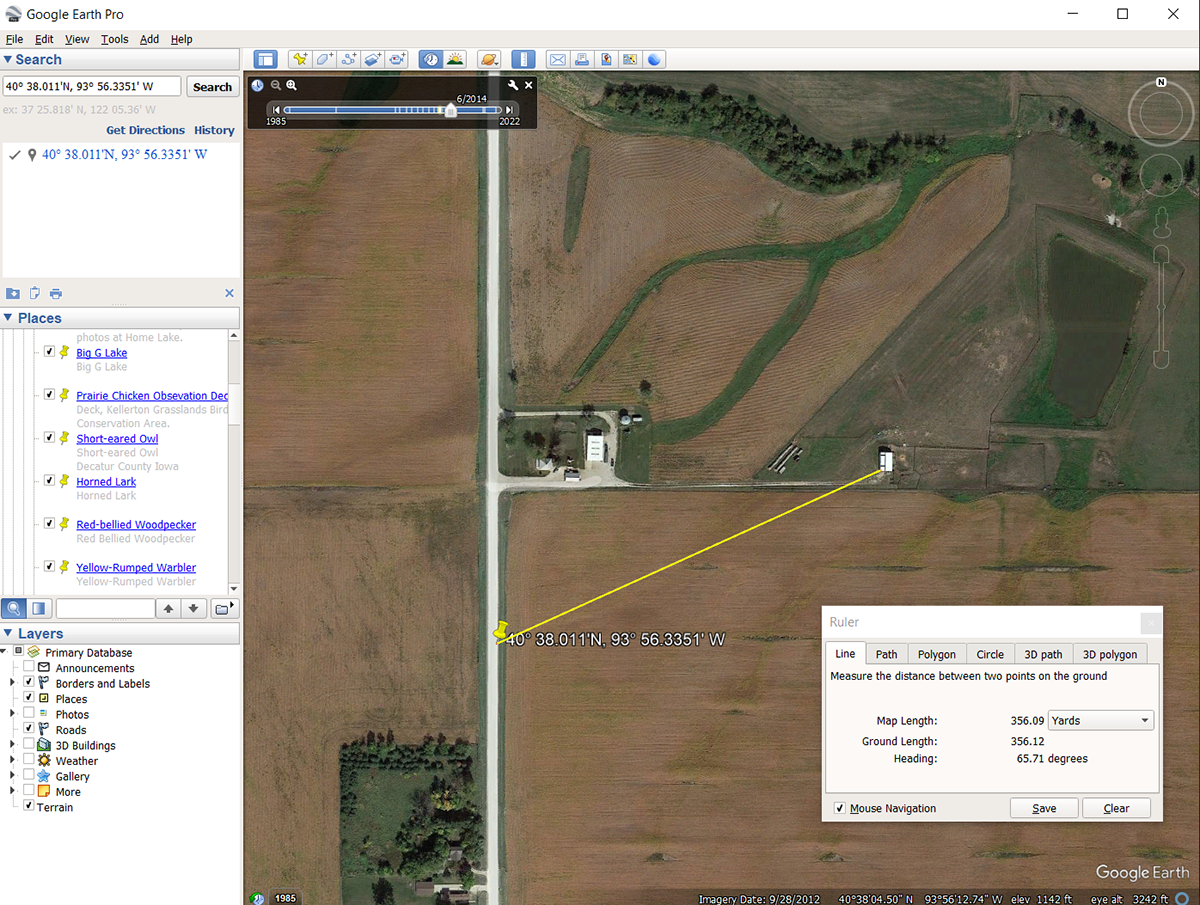Uncheck the Short-eared Owl placemark
Image resolution: width=1200 pixels, height=905 pixels.
coord(49,438)
